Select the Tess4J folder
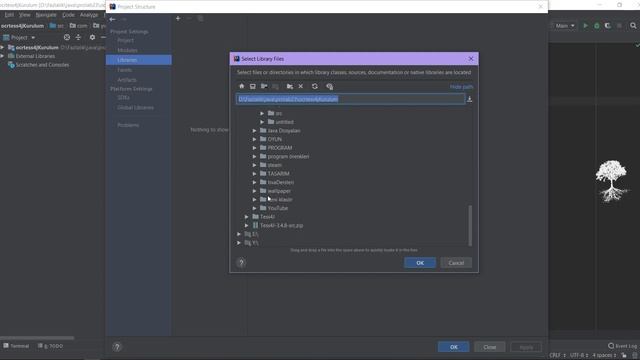This screenshot has width=640, height=360. click(267, 217)
